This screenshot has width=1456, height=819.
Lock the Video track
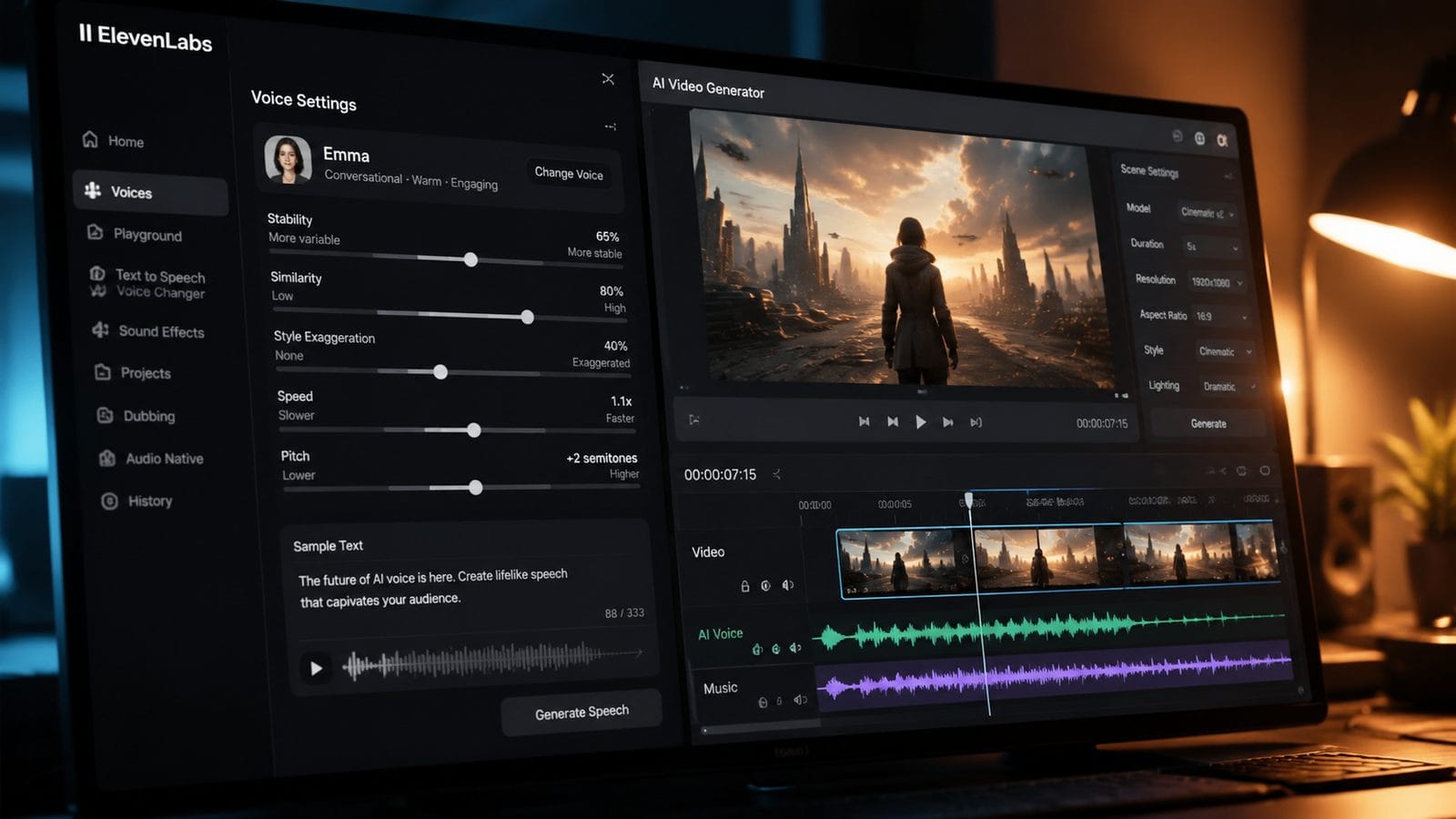(x=744, y=586)
